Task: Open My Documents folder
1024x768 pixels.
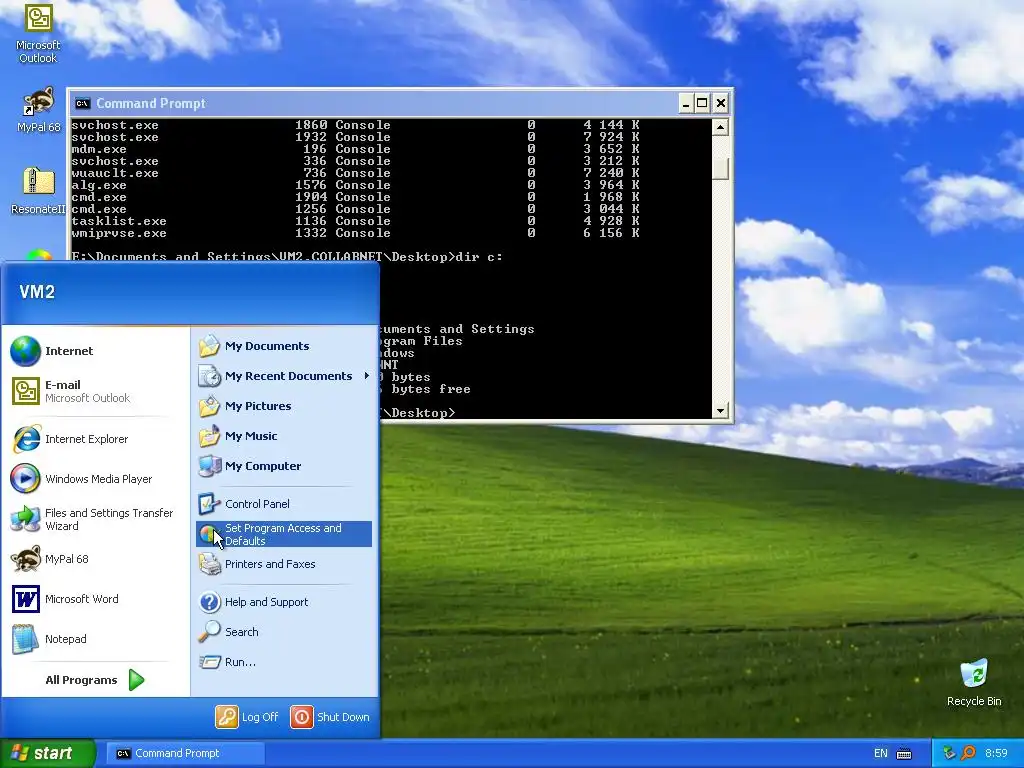Action: pos(284,346)
